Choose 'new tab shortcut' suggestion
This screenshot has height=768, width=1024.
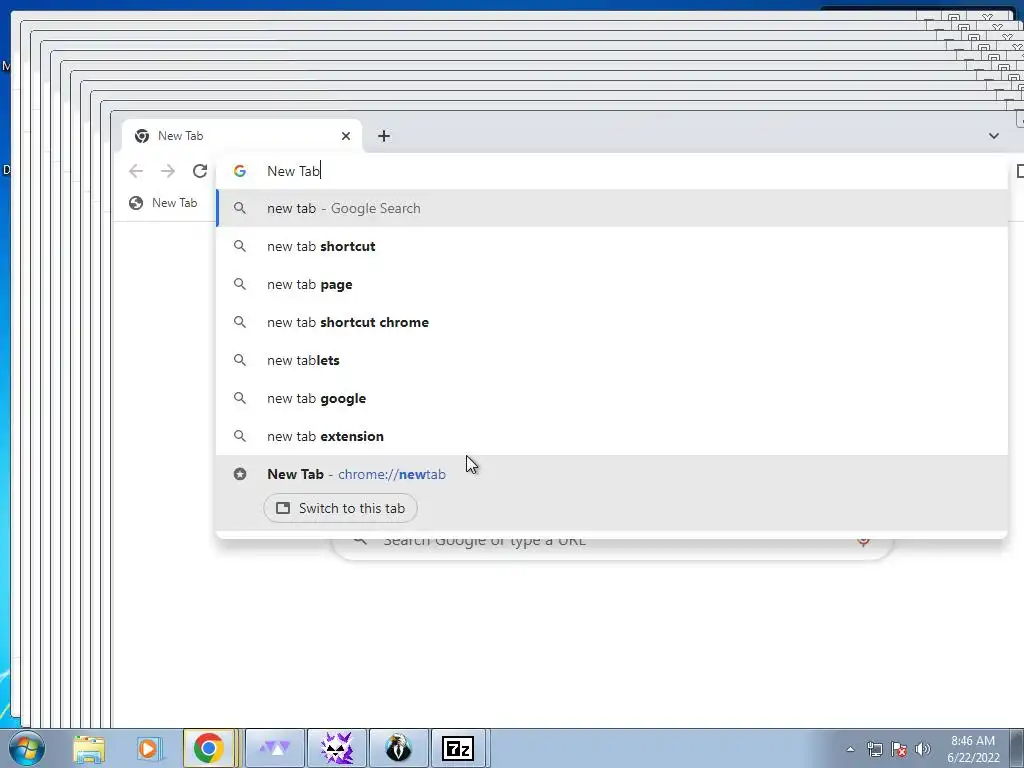pos(611,246)
